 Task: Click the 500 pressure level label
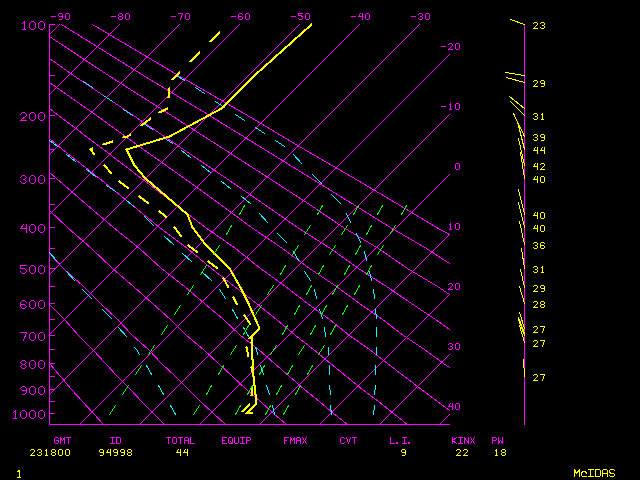point(34,270)
